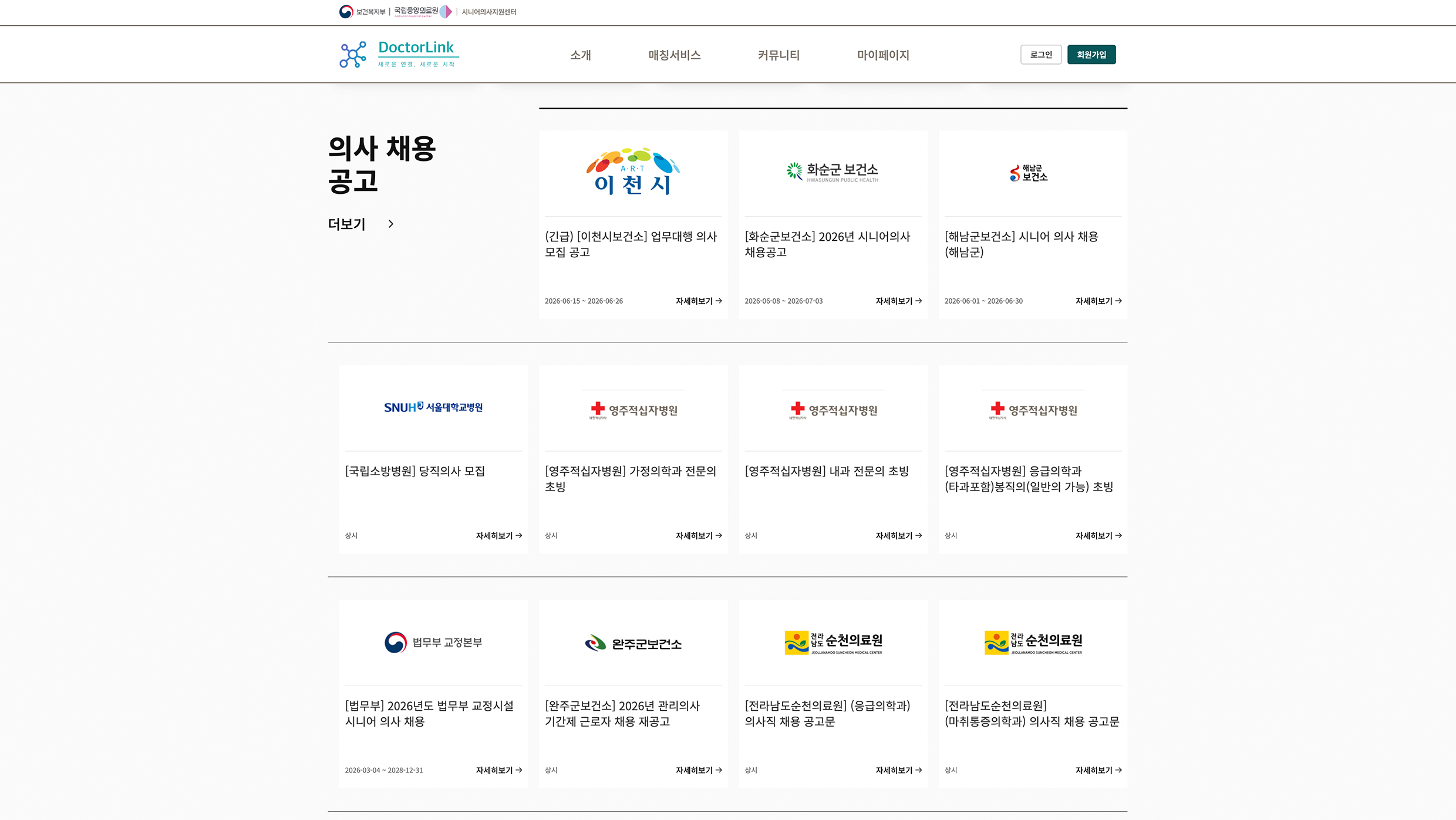
Task: Click 자세히보기 on the 이천시보건소 card
Action: pyautogui.click(x=699, y=301)
